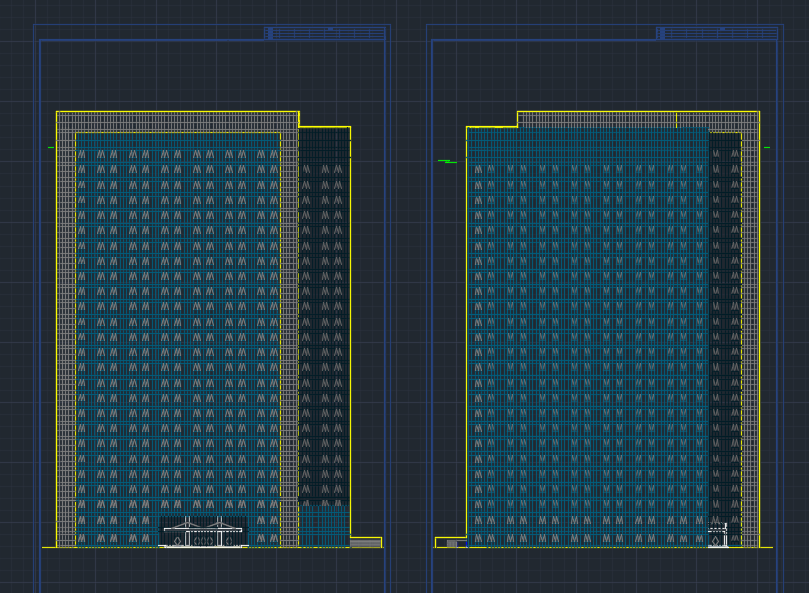Select the small gray block at right elevation's base
Viewport: 809px width, 593px height.
point(452,543)
